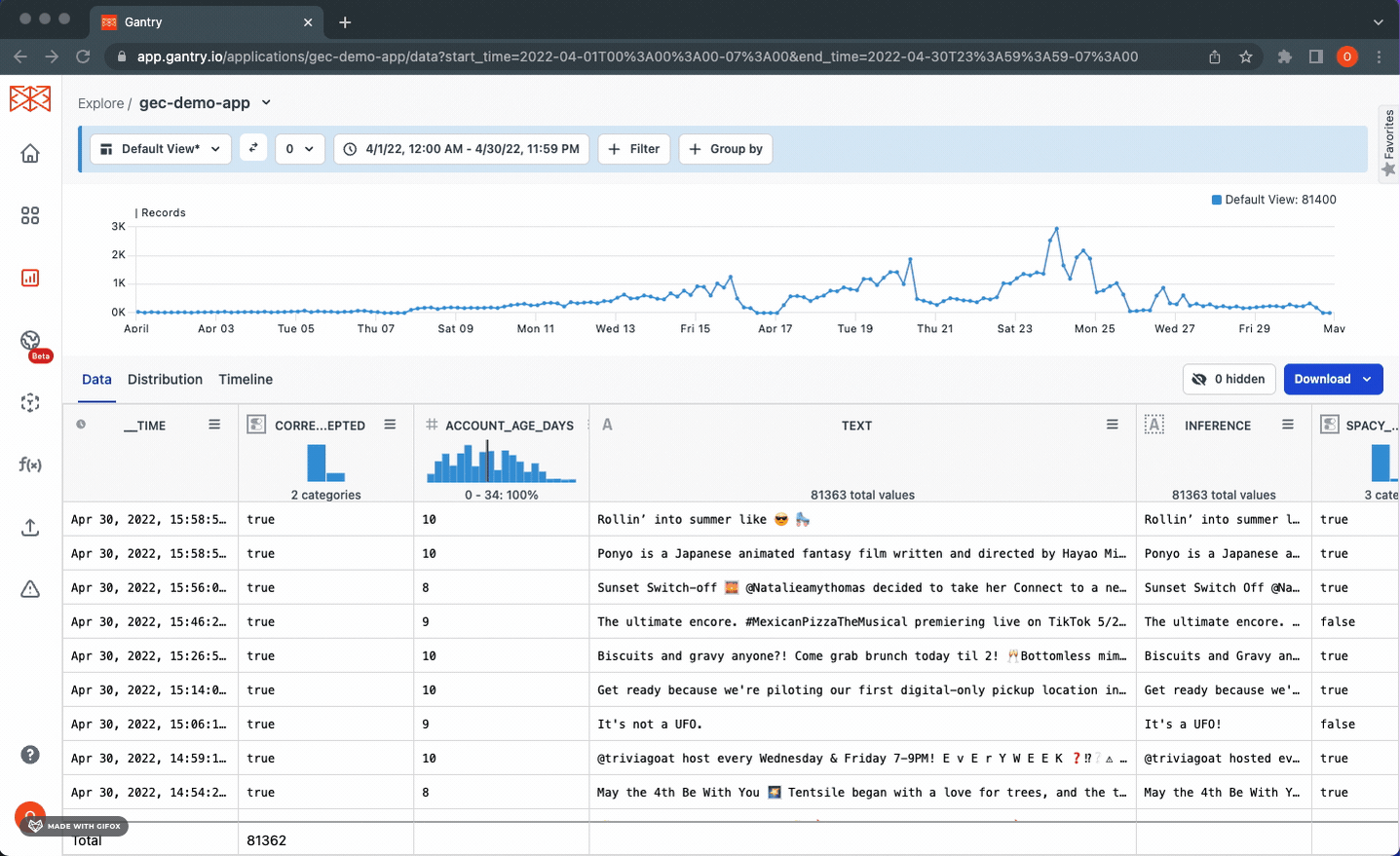Click text cell starting 'May the 4th Be With You'
The width and height of the screenshot is (1400, 856).
pos(861,792)
